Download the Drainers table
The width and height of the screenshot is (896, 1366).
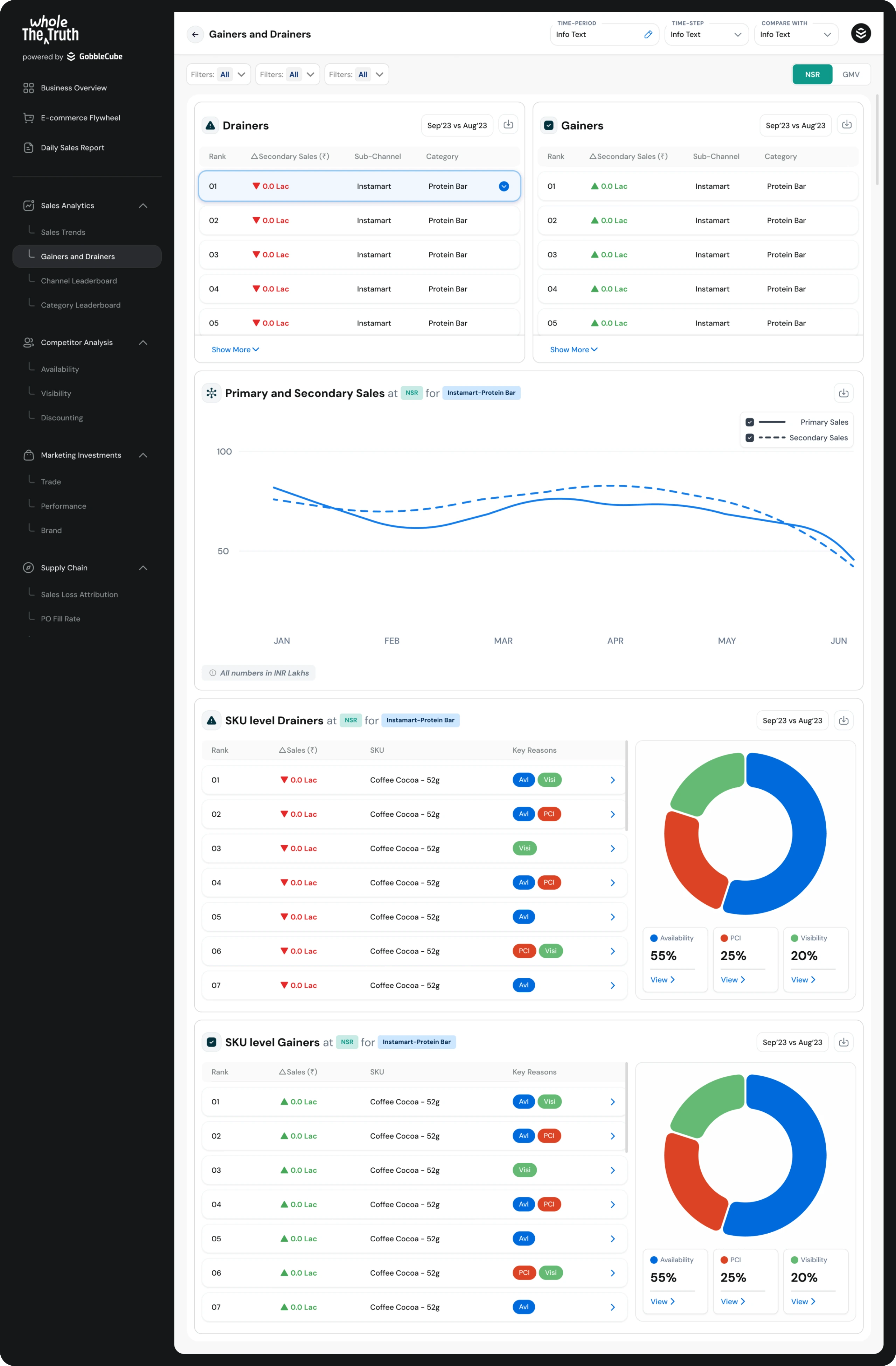[508, 125]
